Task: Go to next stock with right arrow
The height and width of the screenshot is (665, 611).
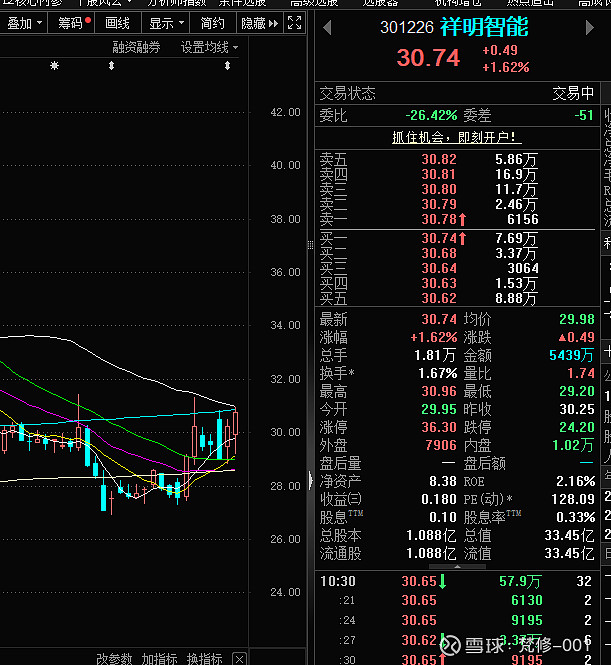Action: tap(590, 28)
